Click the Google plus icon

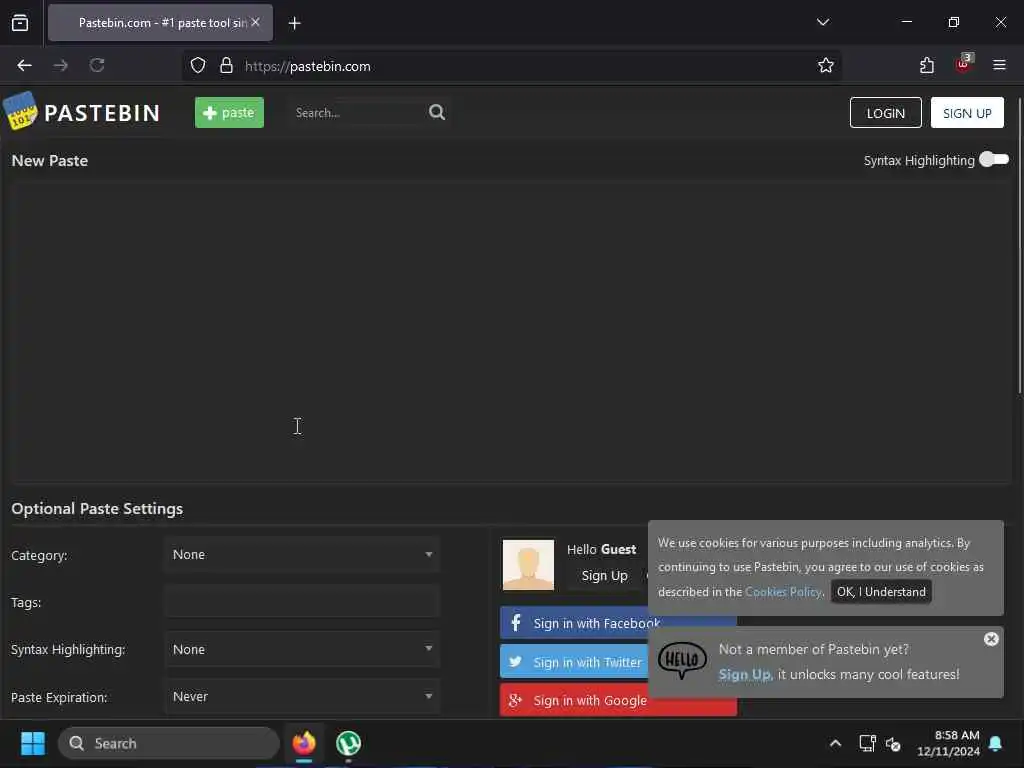point(515,700)
